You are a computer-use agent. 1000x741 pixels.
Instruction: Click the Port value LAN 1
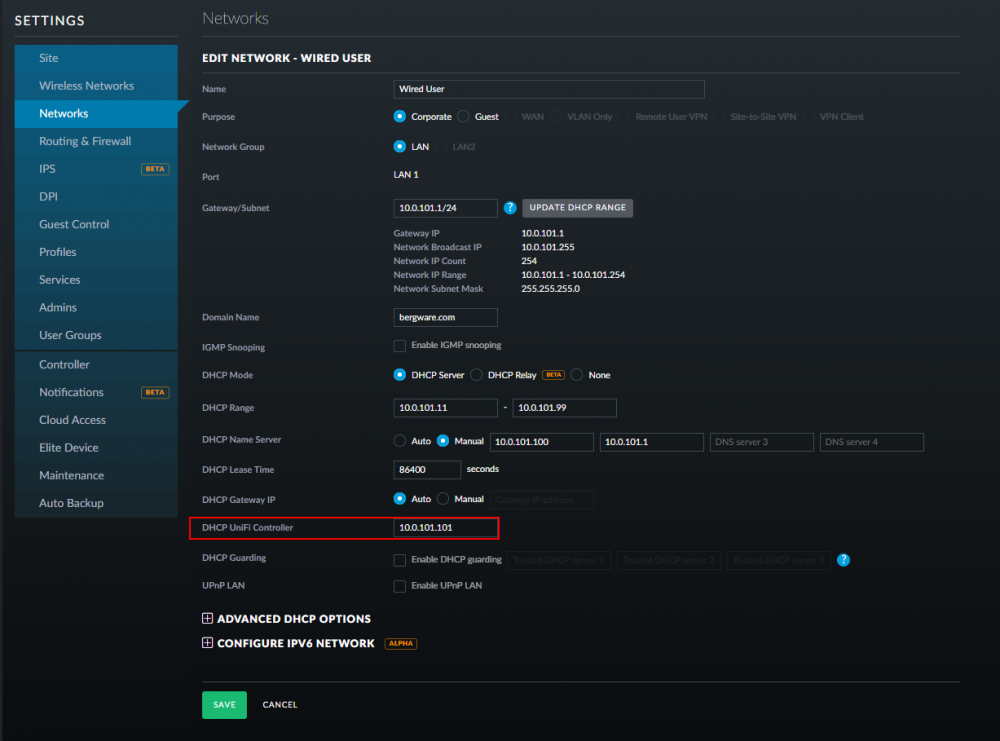click(x=406, y=175)
